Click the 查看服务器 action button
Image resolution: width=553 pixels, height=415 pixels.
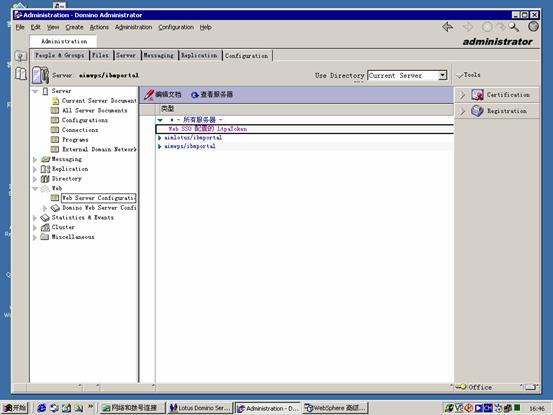(212, 94)
